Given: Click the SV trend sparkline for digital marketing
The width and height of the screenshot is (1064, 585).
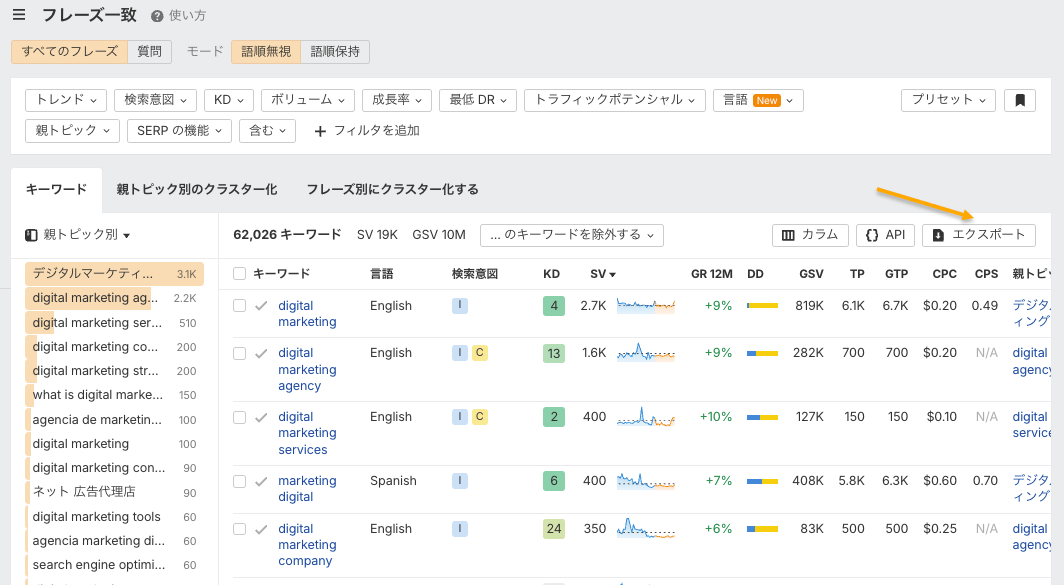Looking at the screenshot, I should (645, 305).
